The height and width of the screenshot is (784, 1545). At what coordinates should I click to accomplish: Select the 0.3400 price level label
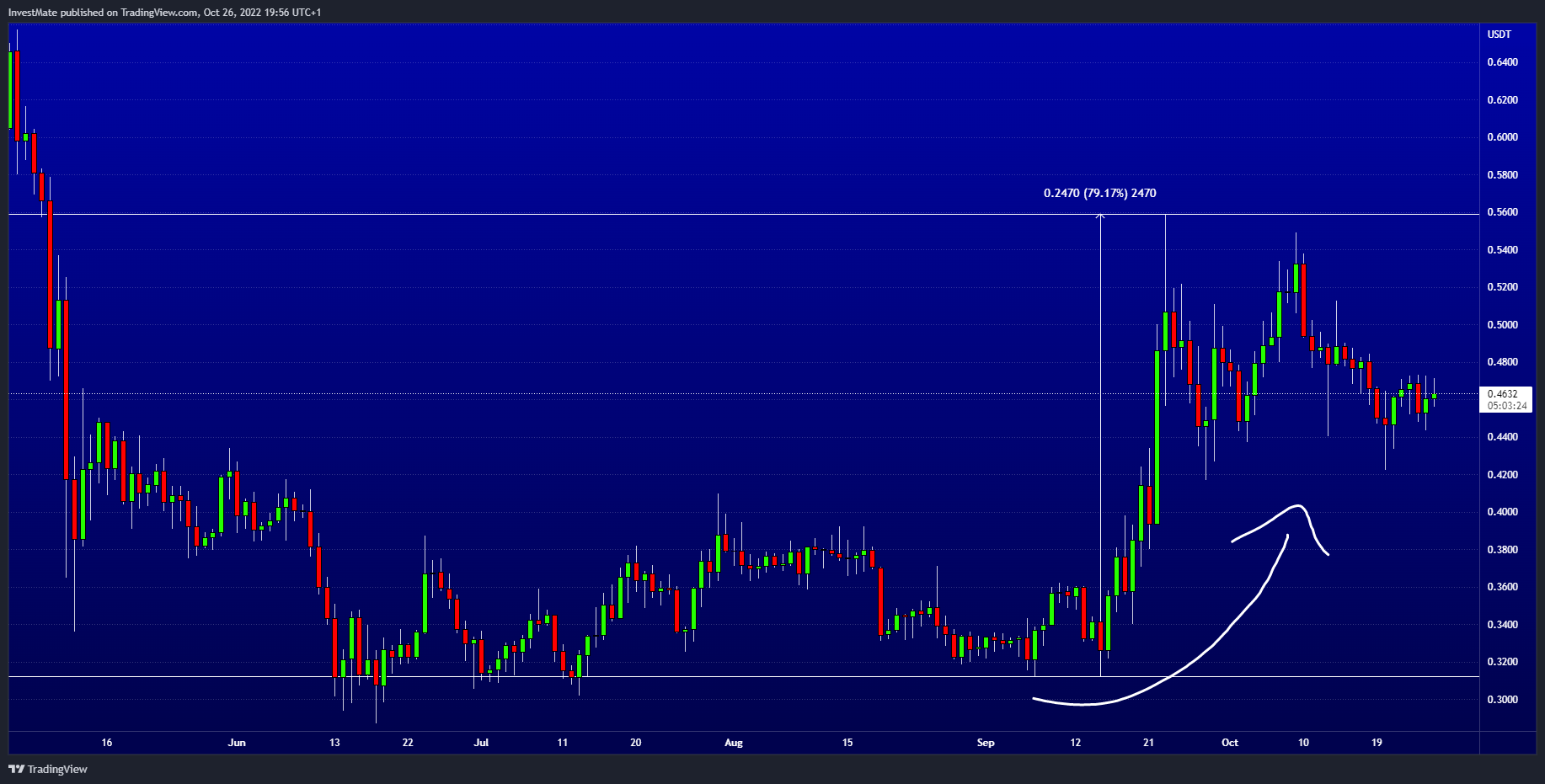pyautogui.click(x=1502, y=625)
